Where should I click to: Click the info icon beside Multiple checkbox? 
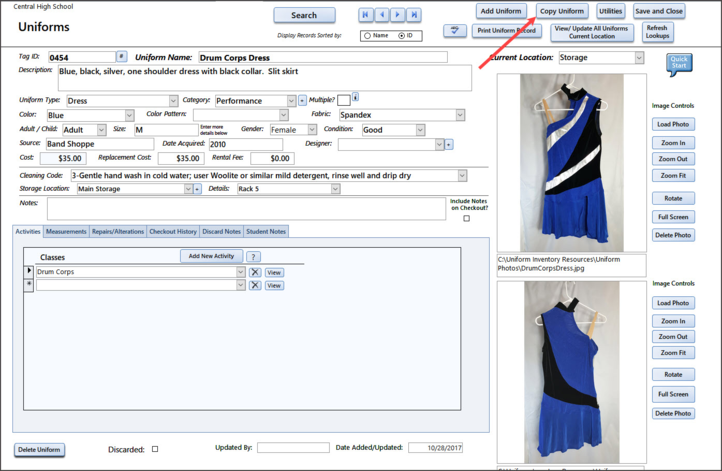pyautogui.click(x=356, y=98)
